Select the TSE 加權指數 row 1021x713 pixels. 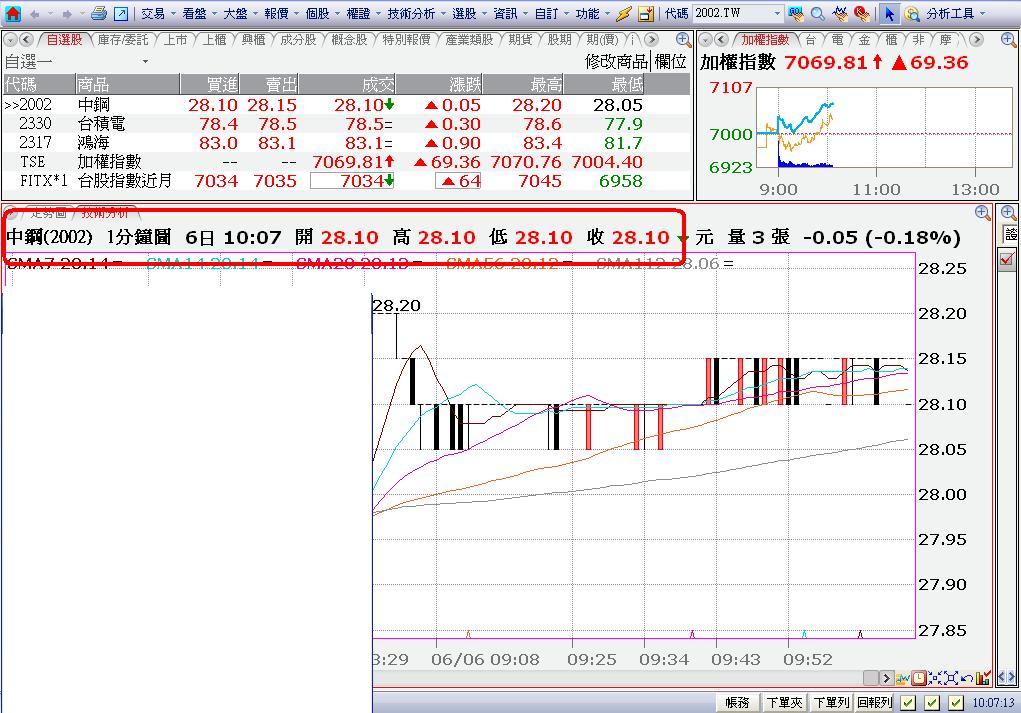click(346, 161)
